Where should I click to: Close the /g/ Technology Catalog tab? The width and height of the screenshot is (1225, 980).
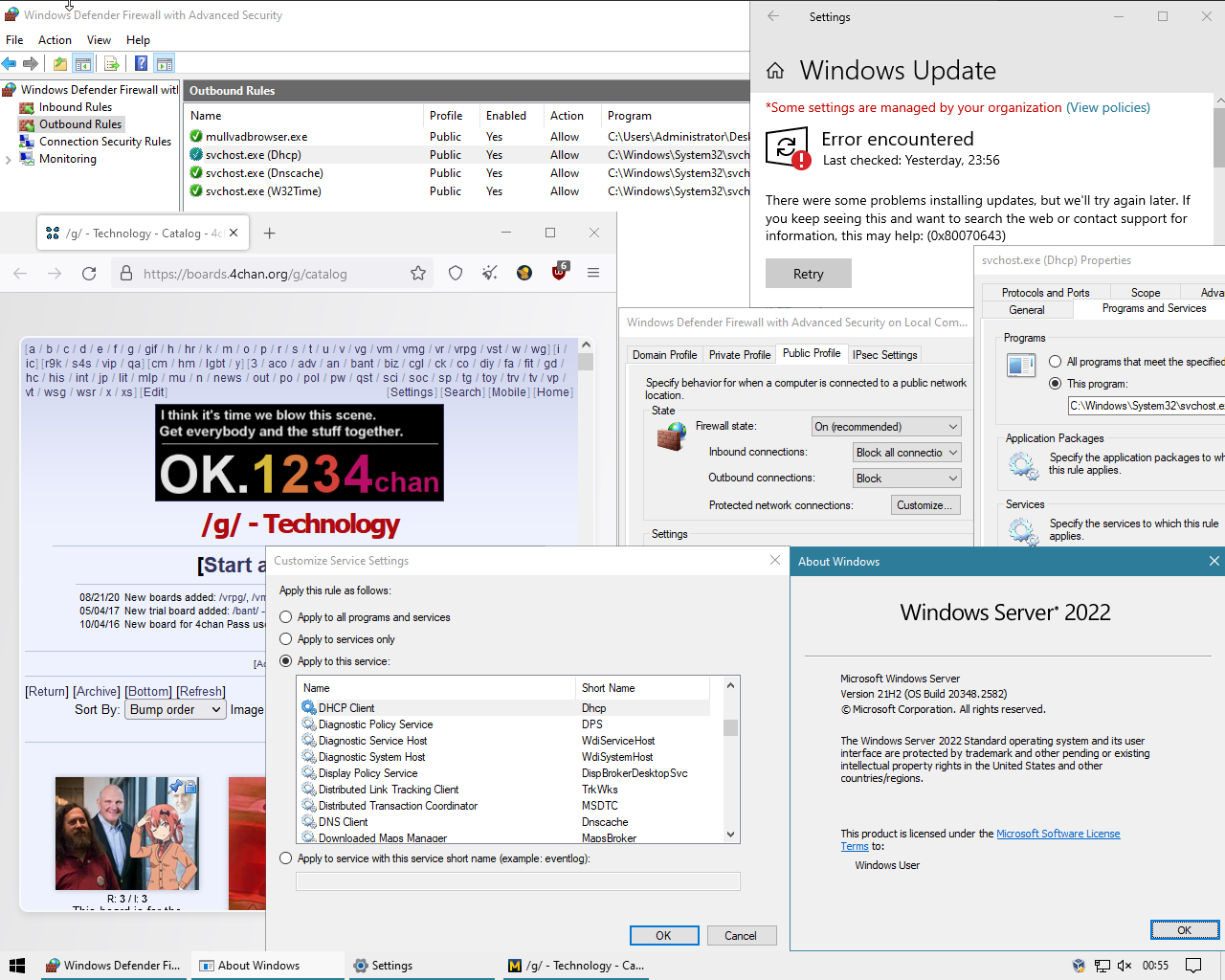click(x=234, y=233)
